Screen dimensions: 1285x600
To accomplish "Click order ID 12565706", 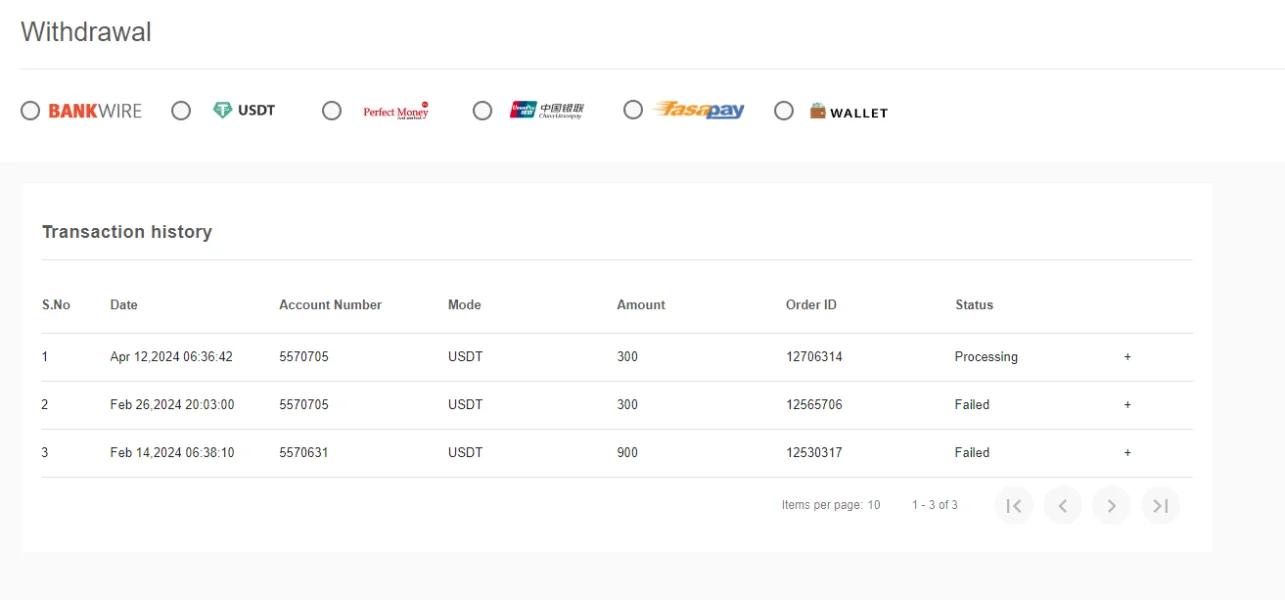I will [x=814, y=405].
